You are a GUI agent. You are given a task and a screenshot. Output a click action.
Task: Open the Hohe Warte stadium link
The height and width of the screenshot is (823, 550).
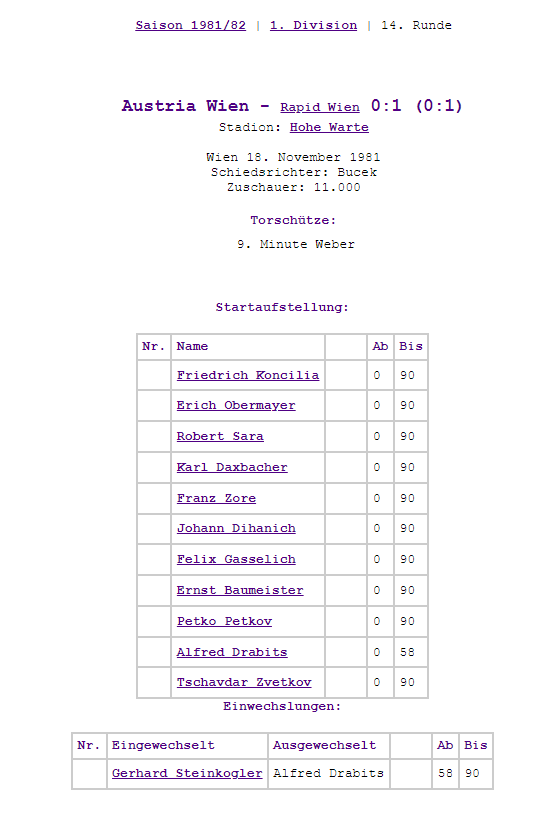[329, 127]
